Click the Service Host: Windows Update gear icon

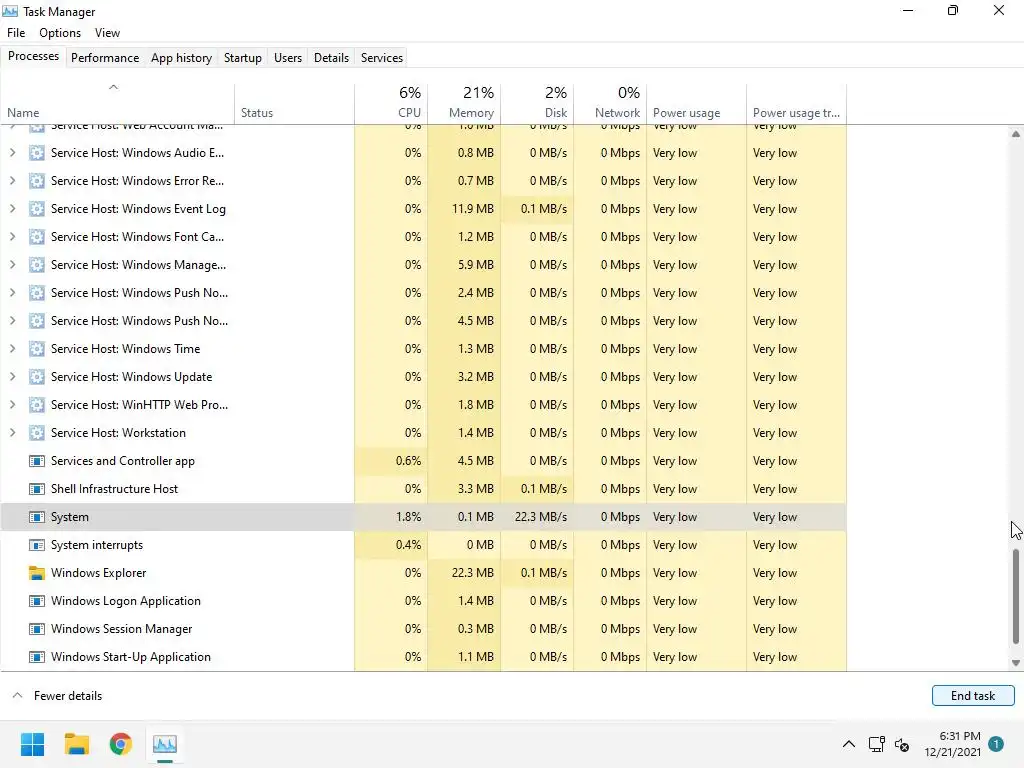pos(37,377)
